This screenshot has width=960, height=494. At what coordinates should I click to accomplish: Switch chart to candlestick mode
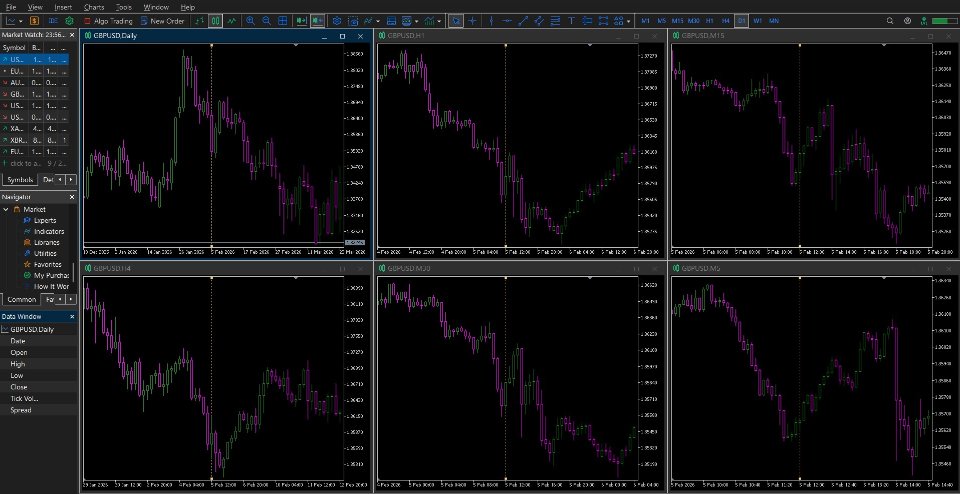point(216,21)
